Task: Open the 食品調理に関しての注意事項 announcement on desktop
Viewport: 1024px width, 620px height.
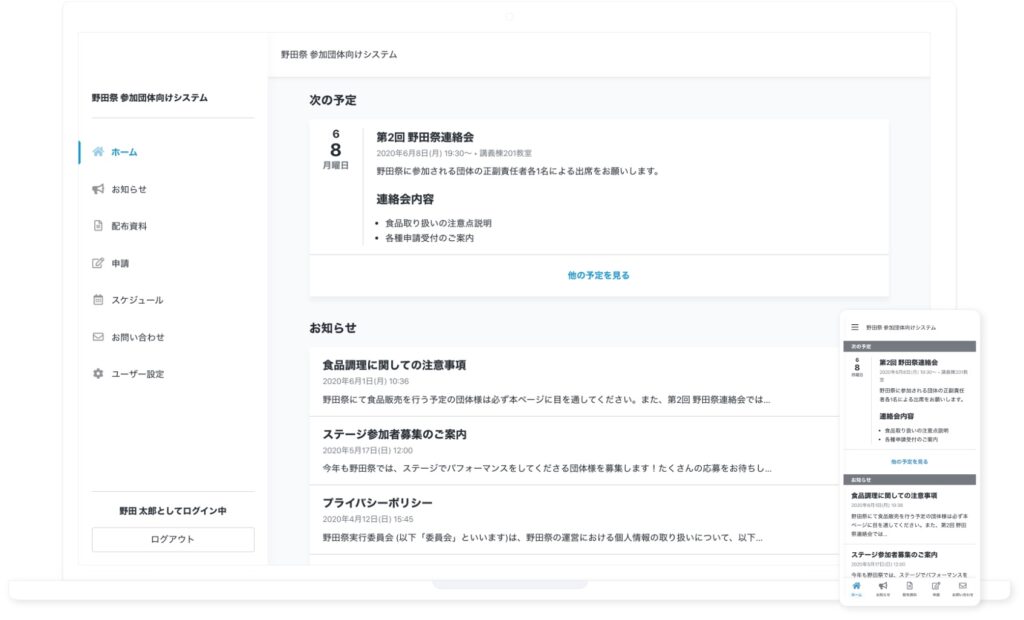Action: [x=394, y=365]
